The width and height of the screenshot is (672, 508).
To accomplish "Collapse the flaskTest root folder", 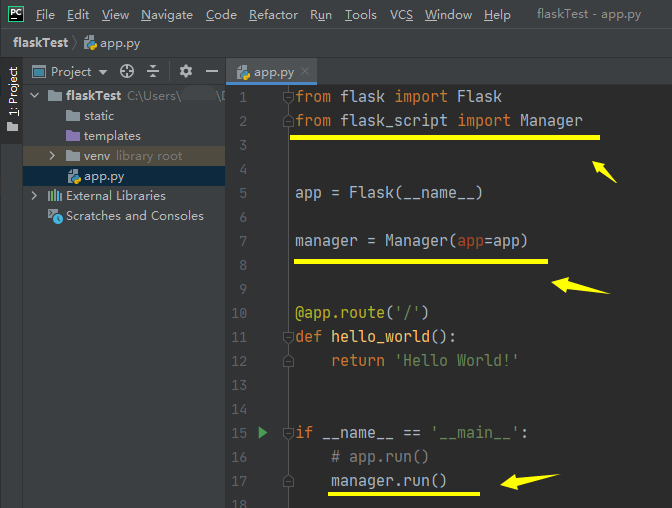I will tap(35, 96).
